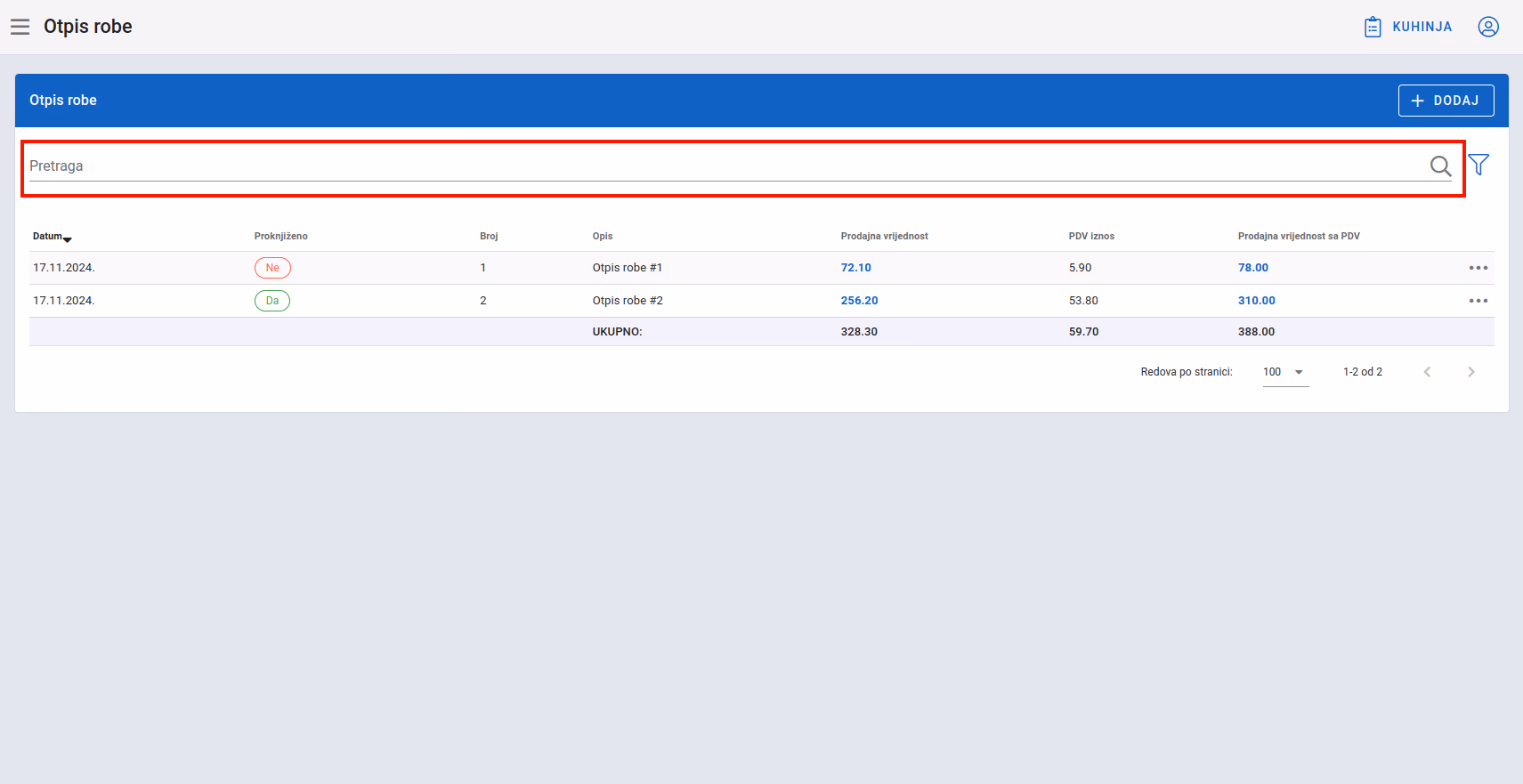Click Prodajna vrijednost sa PDV header
This screenshot has width=1523, height=784.
click(x=1299, y=237)
